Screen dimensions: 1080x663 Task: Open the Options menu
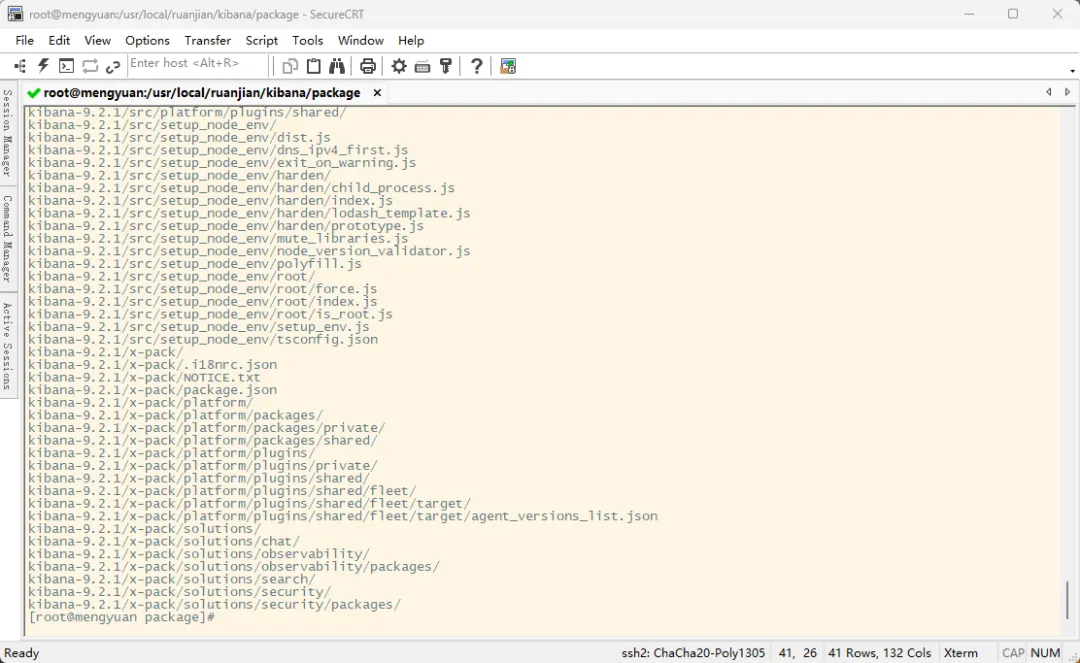click(x=147, y=41)
